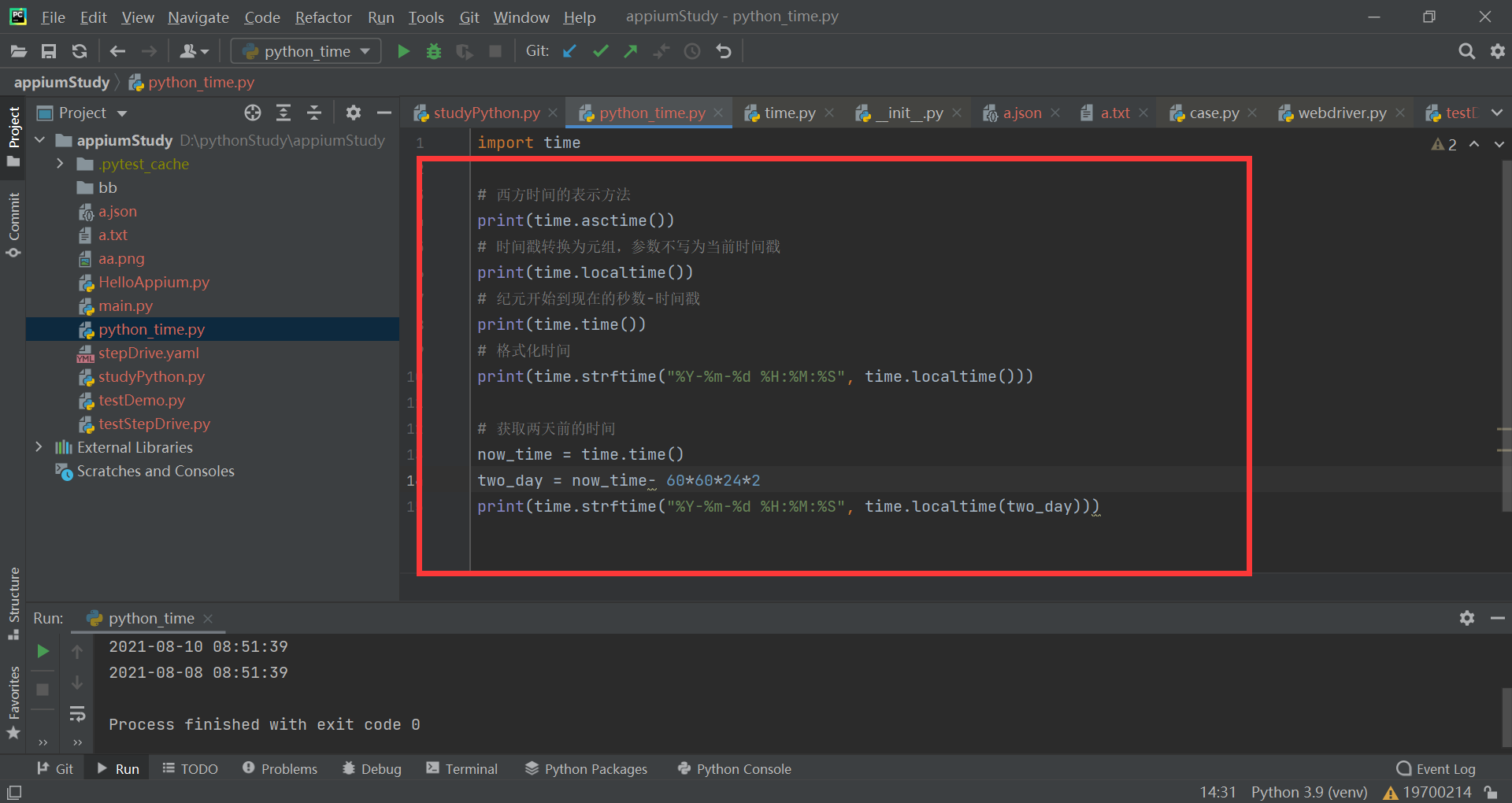Click Run with Coverage icon

point(465,51)
